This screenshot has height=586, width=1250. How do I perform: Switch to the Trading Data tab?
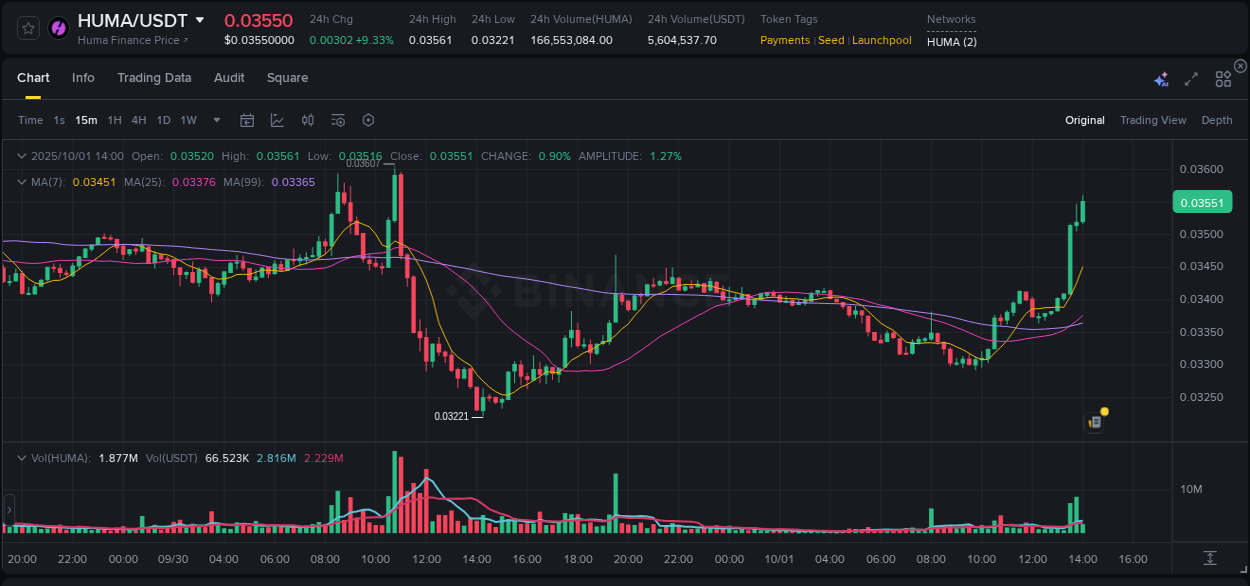tap(154, 78)
